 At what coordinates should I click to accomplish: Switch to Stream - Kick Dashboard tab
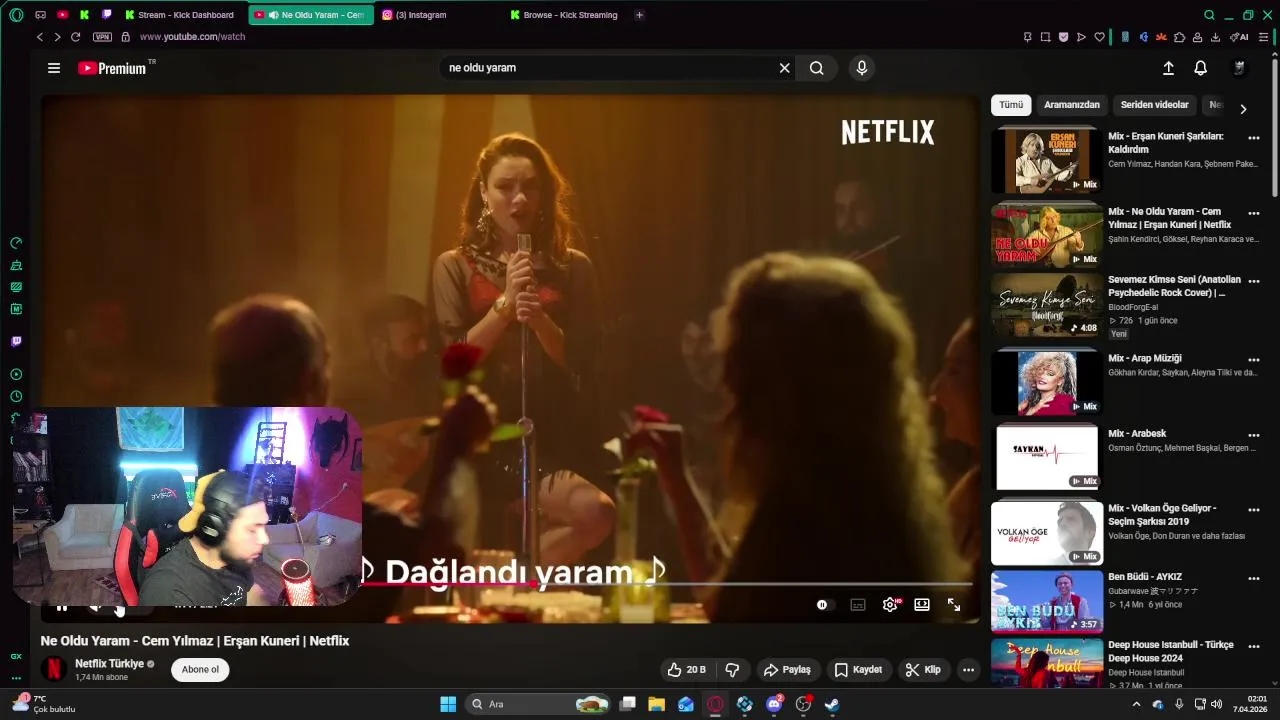(x=180, y=15)
